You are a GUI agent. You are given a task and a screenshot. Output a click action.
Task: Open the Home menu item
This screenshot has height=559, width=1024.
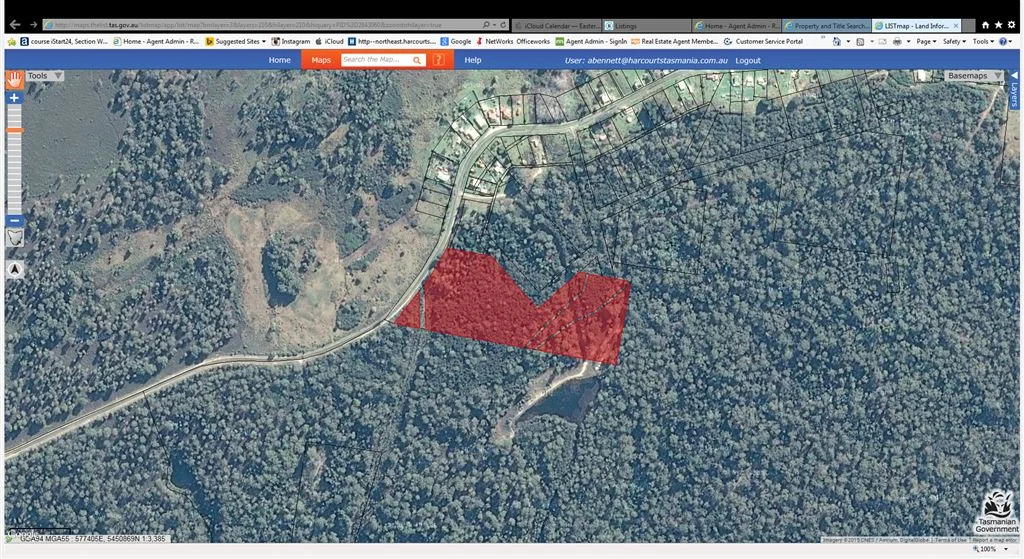coord(280,60)
